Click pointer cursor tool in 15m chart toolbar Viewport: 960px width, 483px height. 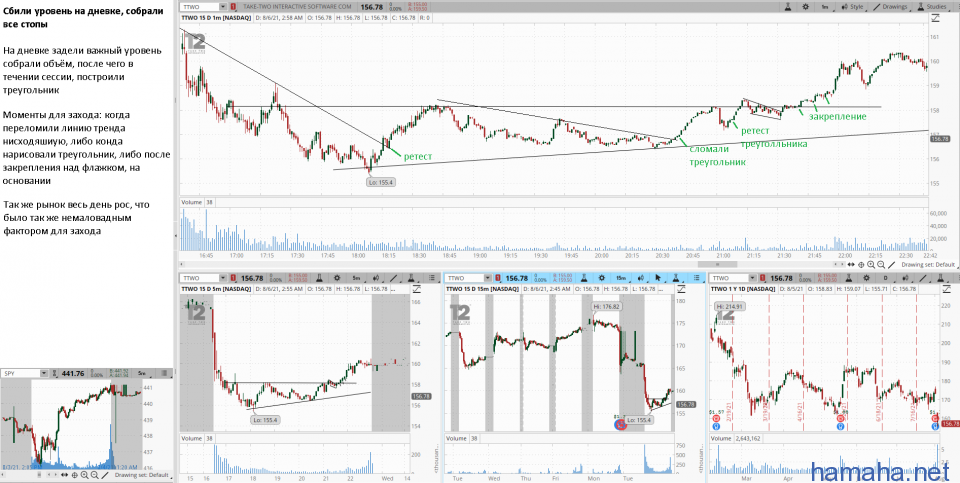point(658,279)
